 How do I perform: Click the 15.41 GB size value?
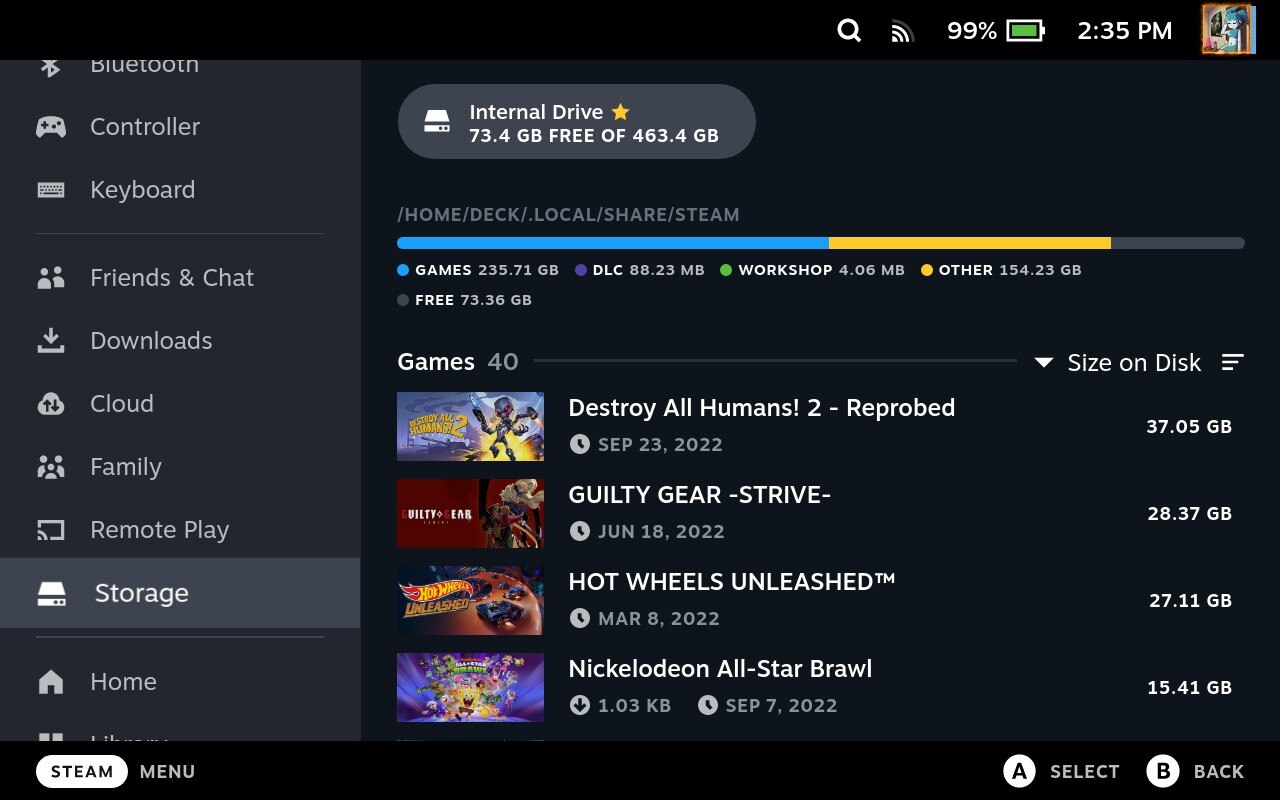(x=1189, y=688)
